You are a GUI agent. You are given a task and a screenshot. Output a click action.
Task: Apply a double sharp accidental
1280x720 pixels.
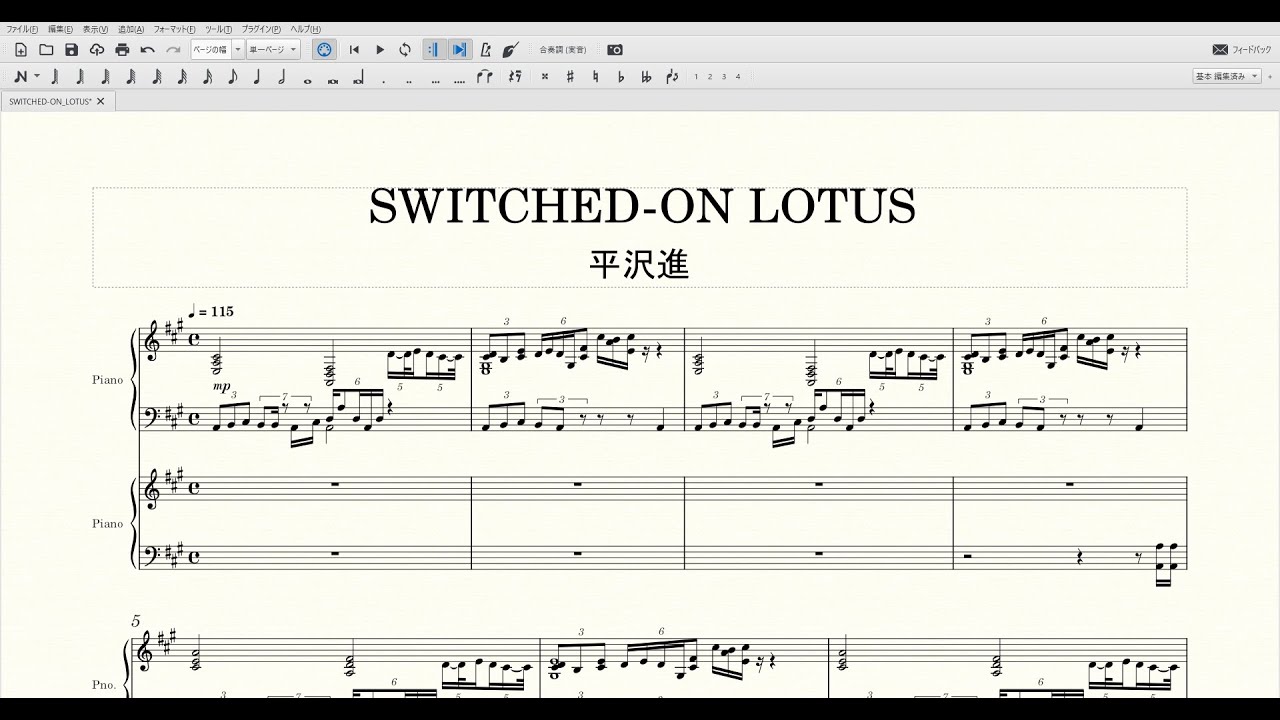(x=545, y=76)
